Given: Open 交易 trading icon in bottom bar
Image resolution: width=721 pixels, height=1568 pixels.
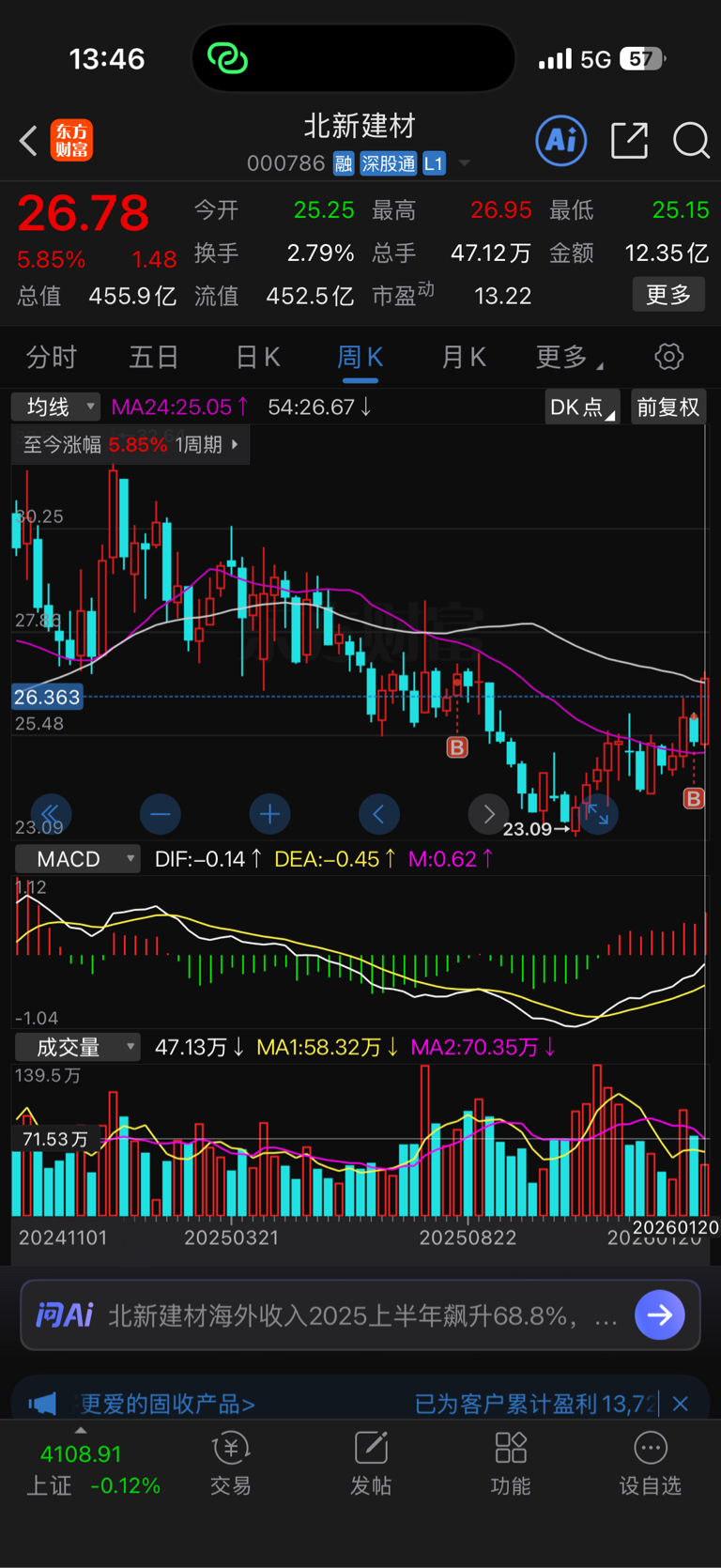Looking at the screenshot, I should coord(231,1449).
